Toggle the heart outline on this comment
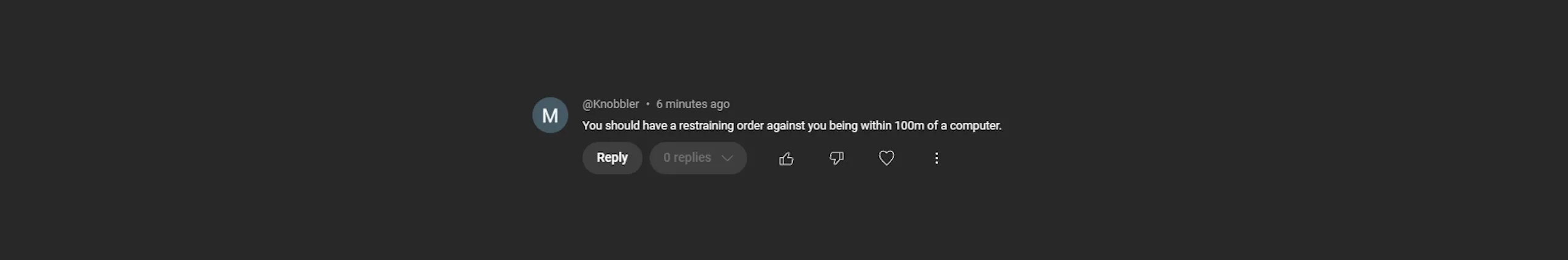1568x260 pixels. [886, 158]
